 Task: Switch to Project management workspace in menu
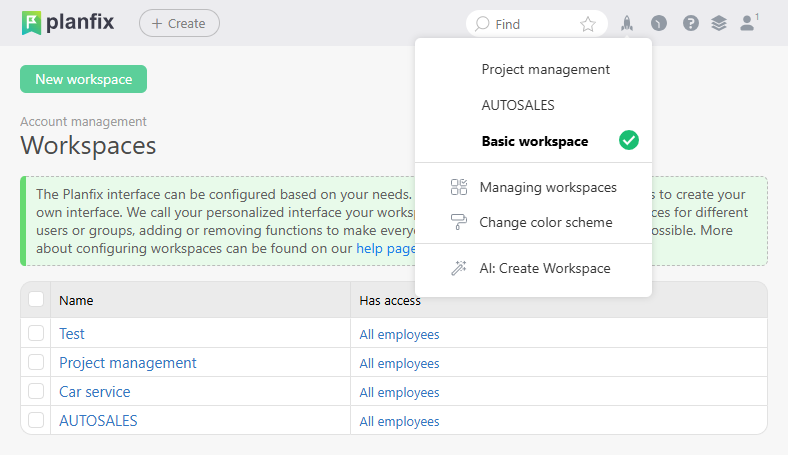click(x=545, y=69)
